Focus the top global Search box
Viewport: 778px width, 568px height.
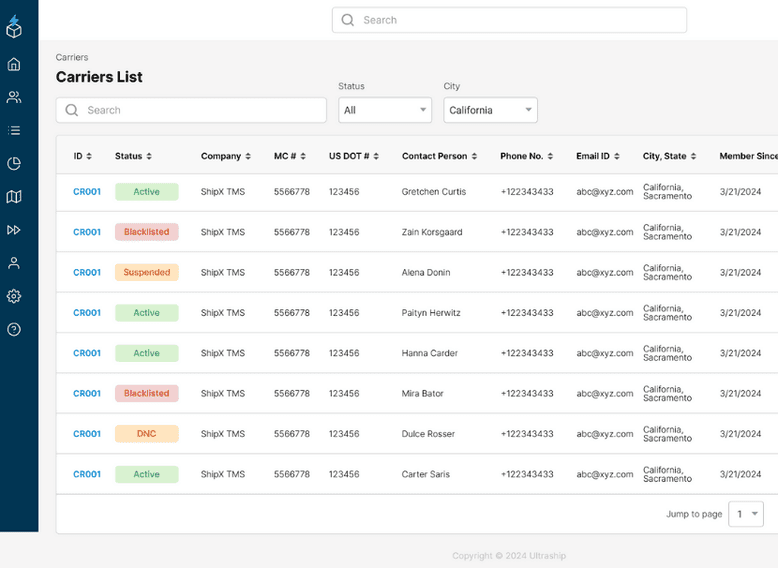[x=509, y=20]
